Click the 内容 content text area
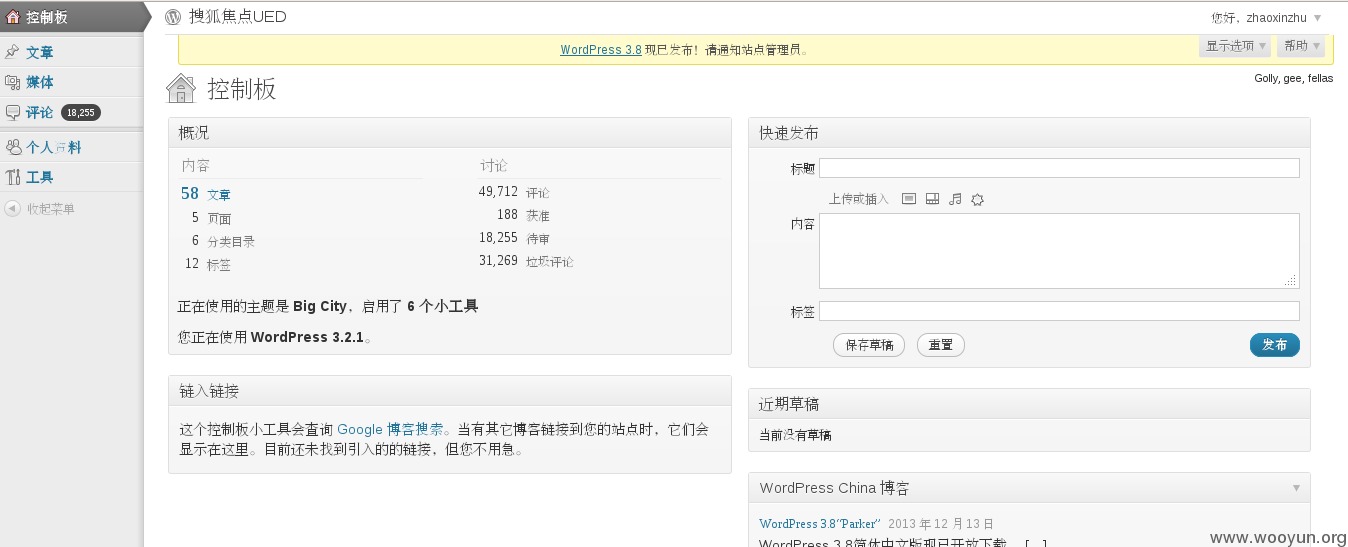Viewport: 1348px width, 547px height. (1059, 251)
